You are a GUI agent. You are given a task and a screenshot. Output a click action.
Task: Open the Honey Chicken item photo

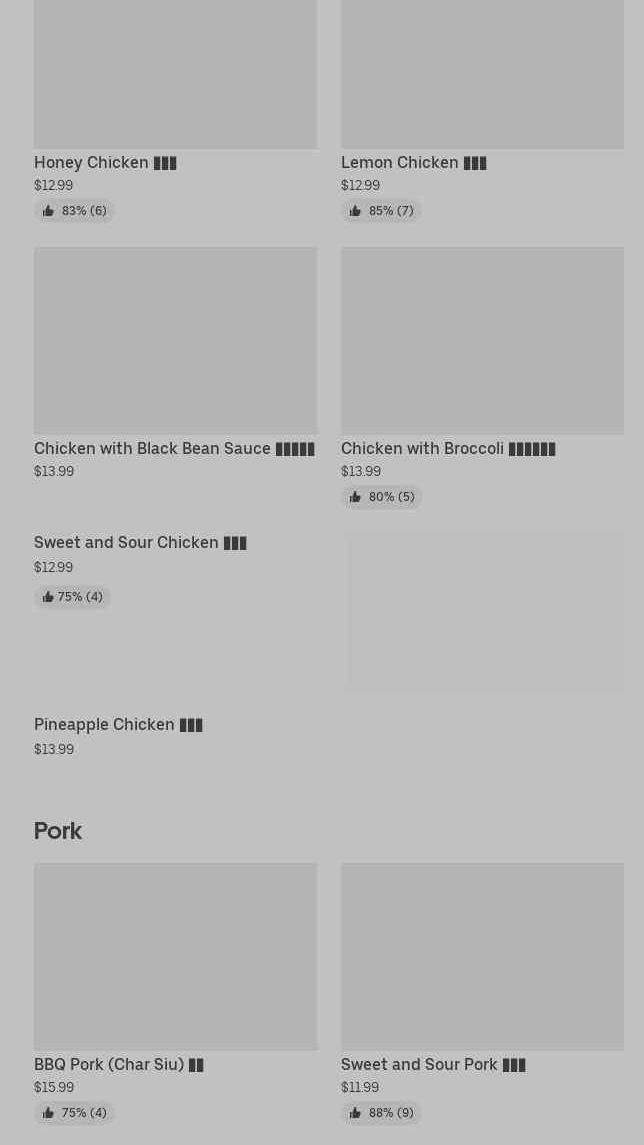click(x=175, y=74)
